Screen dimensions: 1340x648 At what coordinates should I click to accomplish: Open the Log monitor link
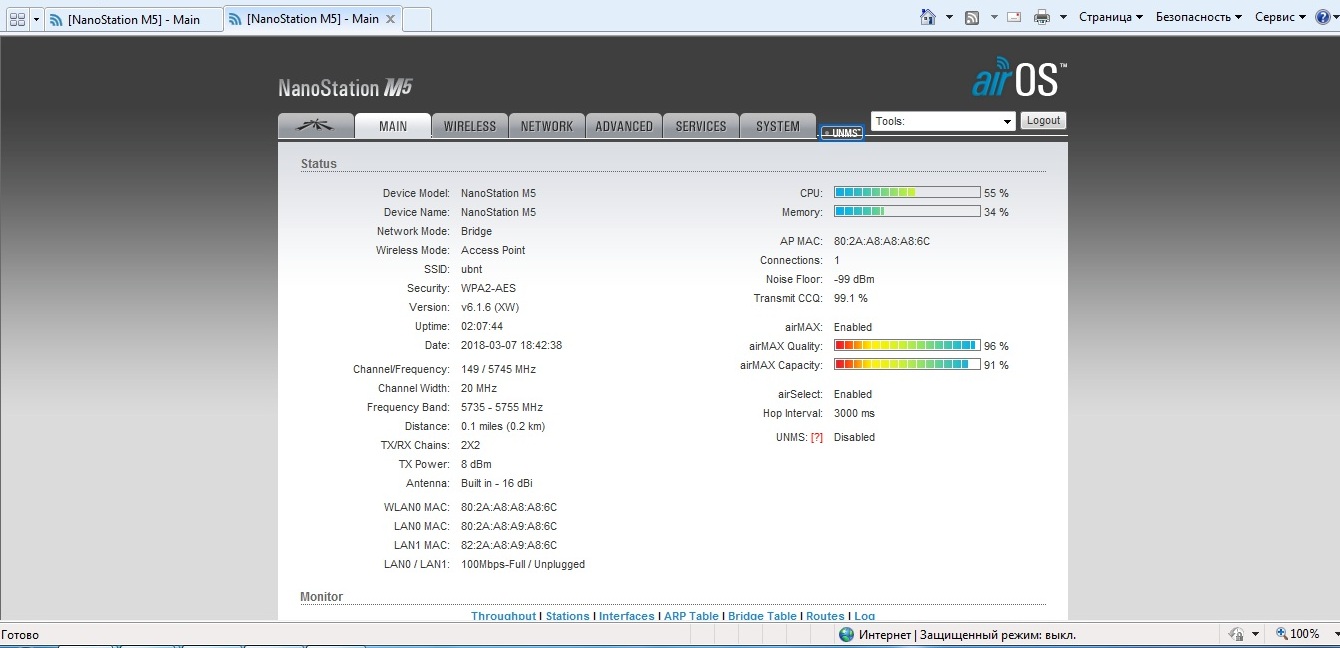[864, 616]
